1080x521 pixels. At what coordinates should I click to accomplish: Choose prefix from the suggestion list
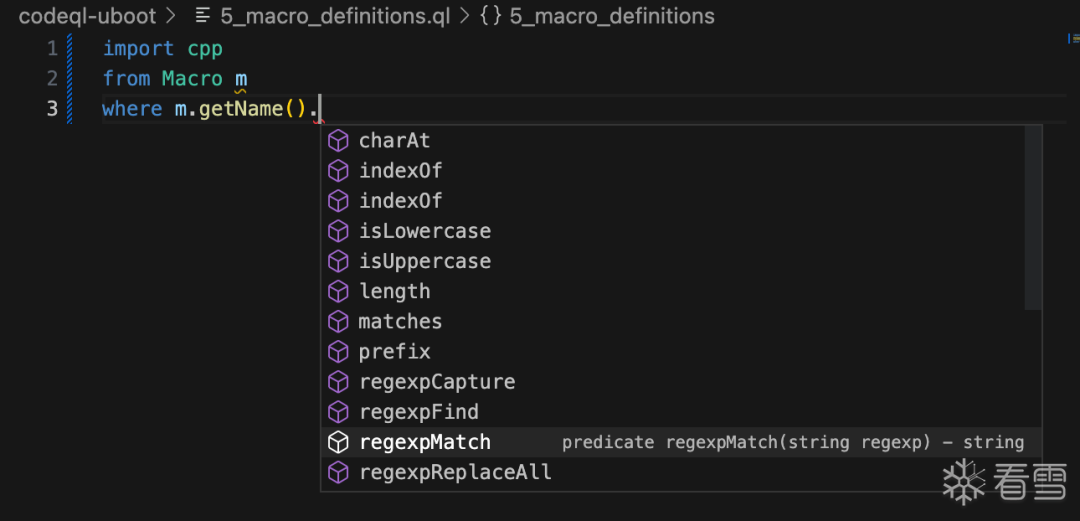394,352
